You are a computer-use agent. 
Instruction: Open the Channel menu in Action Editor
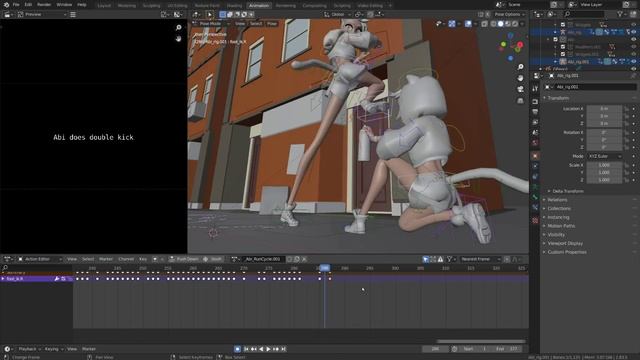click(126, 259)
